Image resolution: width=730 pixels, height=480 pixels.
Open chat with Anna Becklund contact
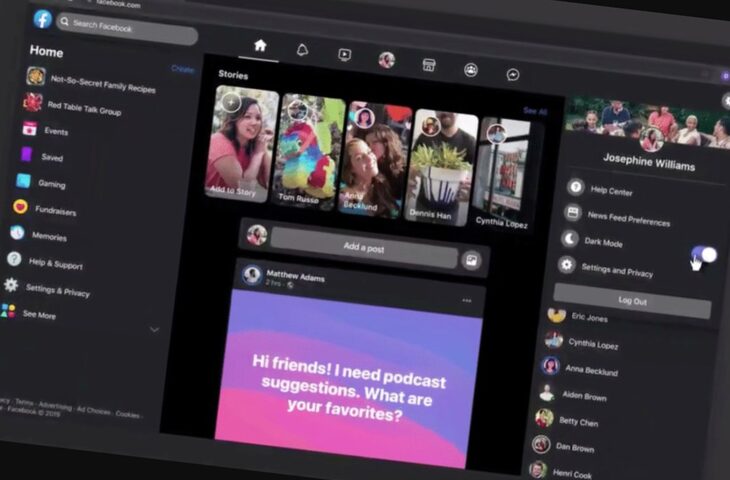point(579,368)
